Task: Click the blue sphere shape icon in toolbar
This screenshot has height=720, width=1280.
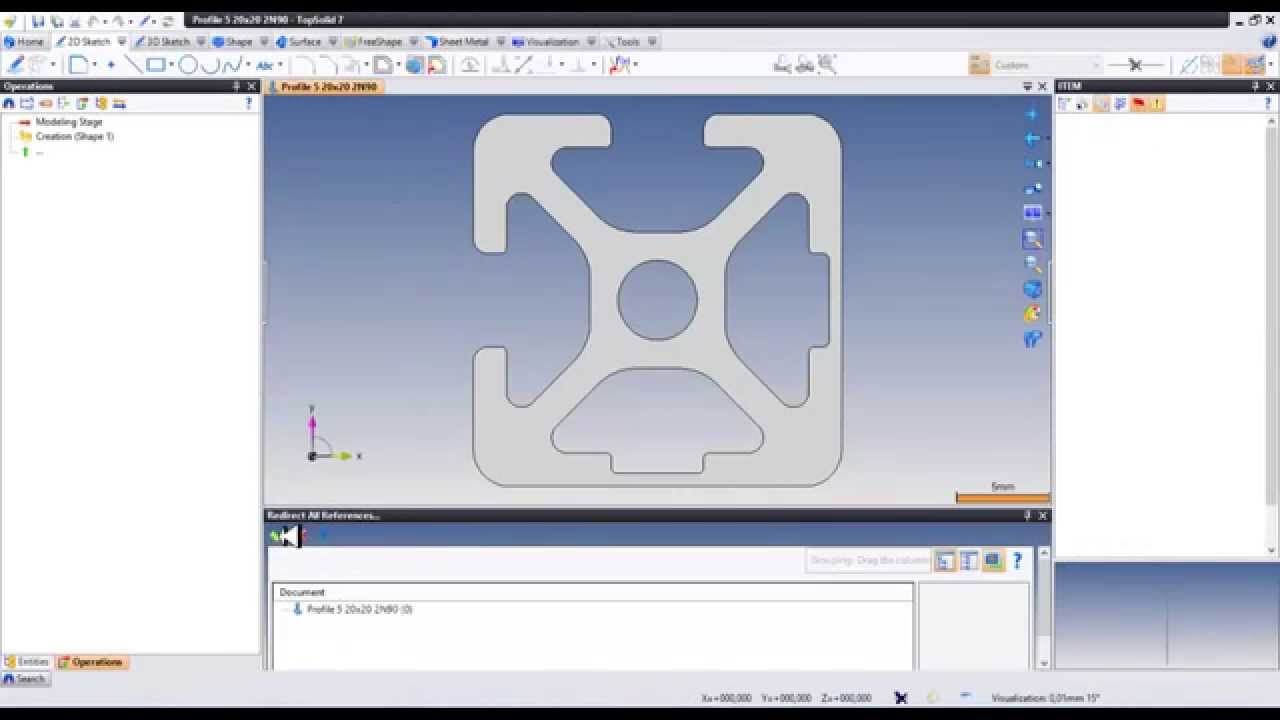Action: click(414, 65)
